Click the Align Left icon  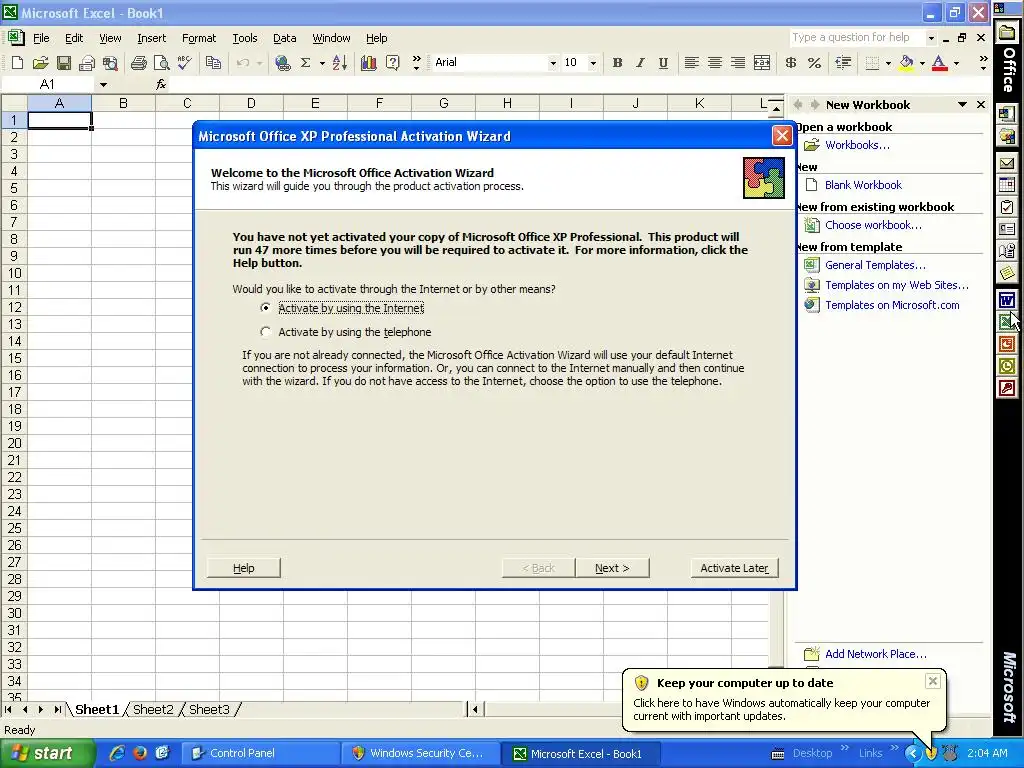pyautogui.click(x=692, y=63)
